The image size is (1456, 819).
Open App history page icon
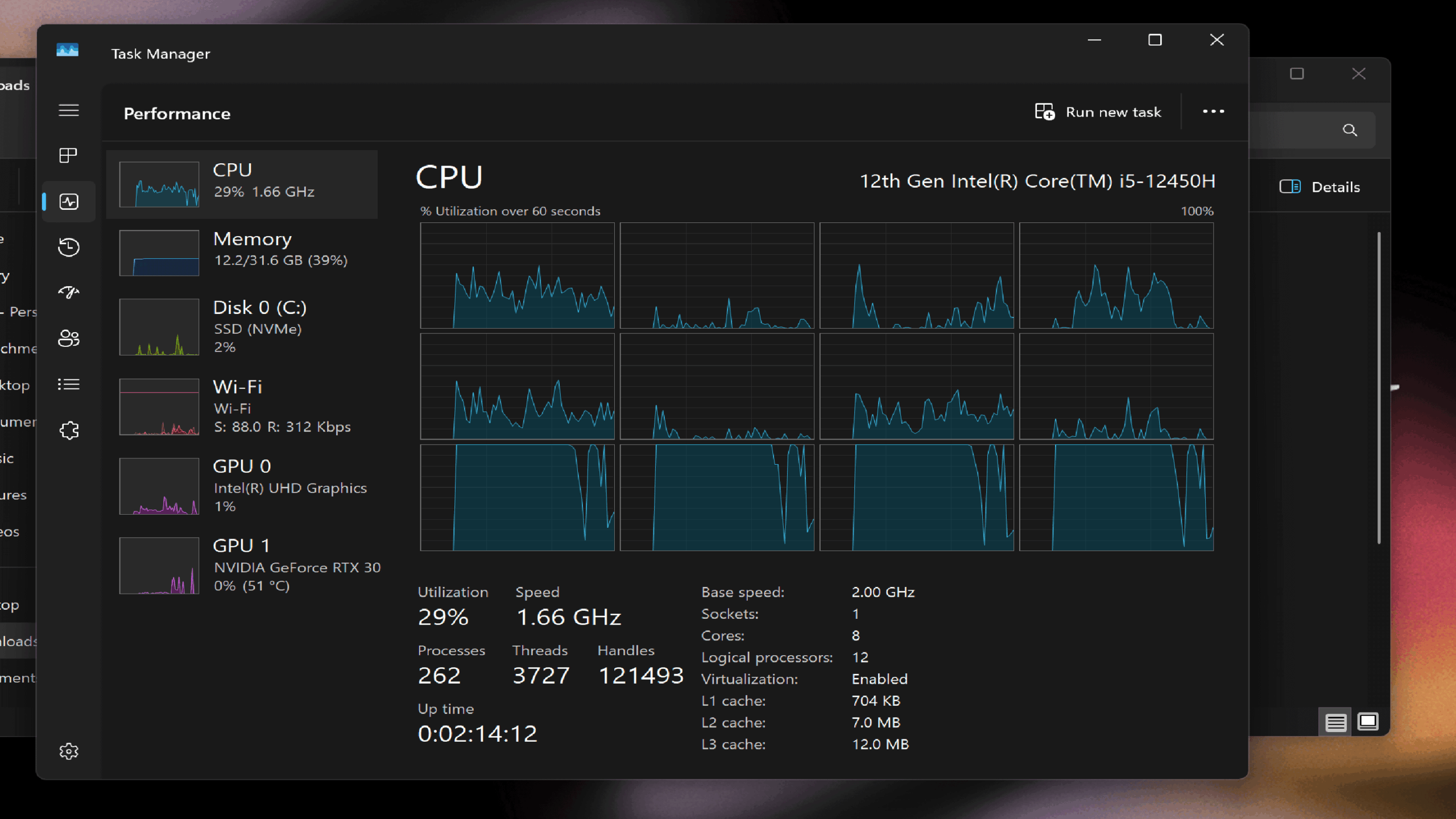point(68,247)
